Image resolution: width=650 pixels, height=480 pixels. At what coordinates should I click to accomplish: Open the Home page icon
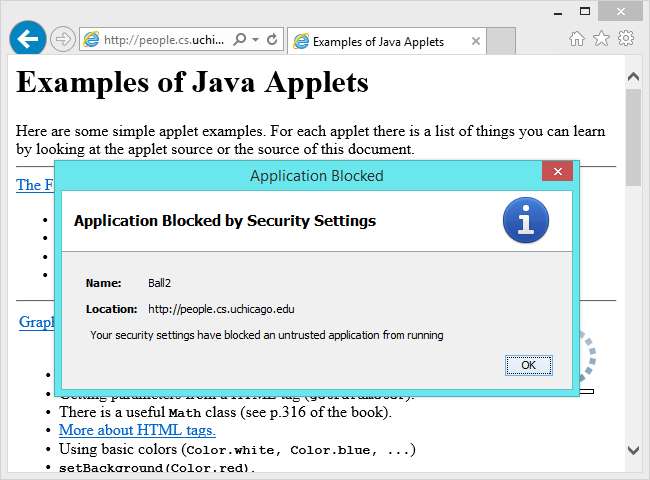[577, 39]
